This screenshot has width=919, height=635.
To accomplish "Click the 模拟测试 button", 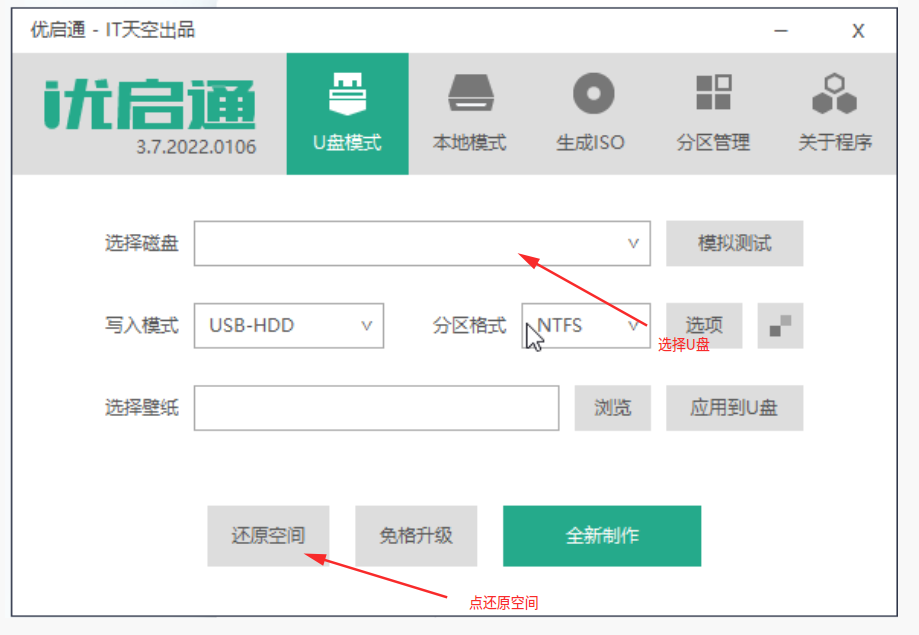I will (x=734, y=243).
